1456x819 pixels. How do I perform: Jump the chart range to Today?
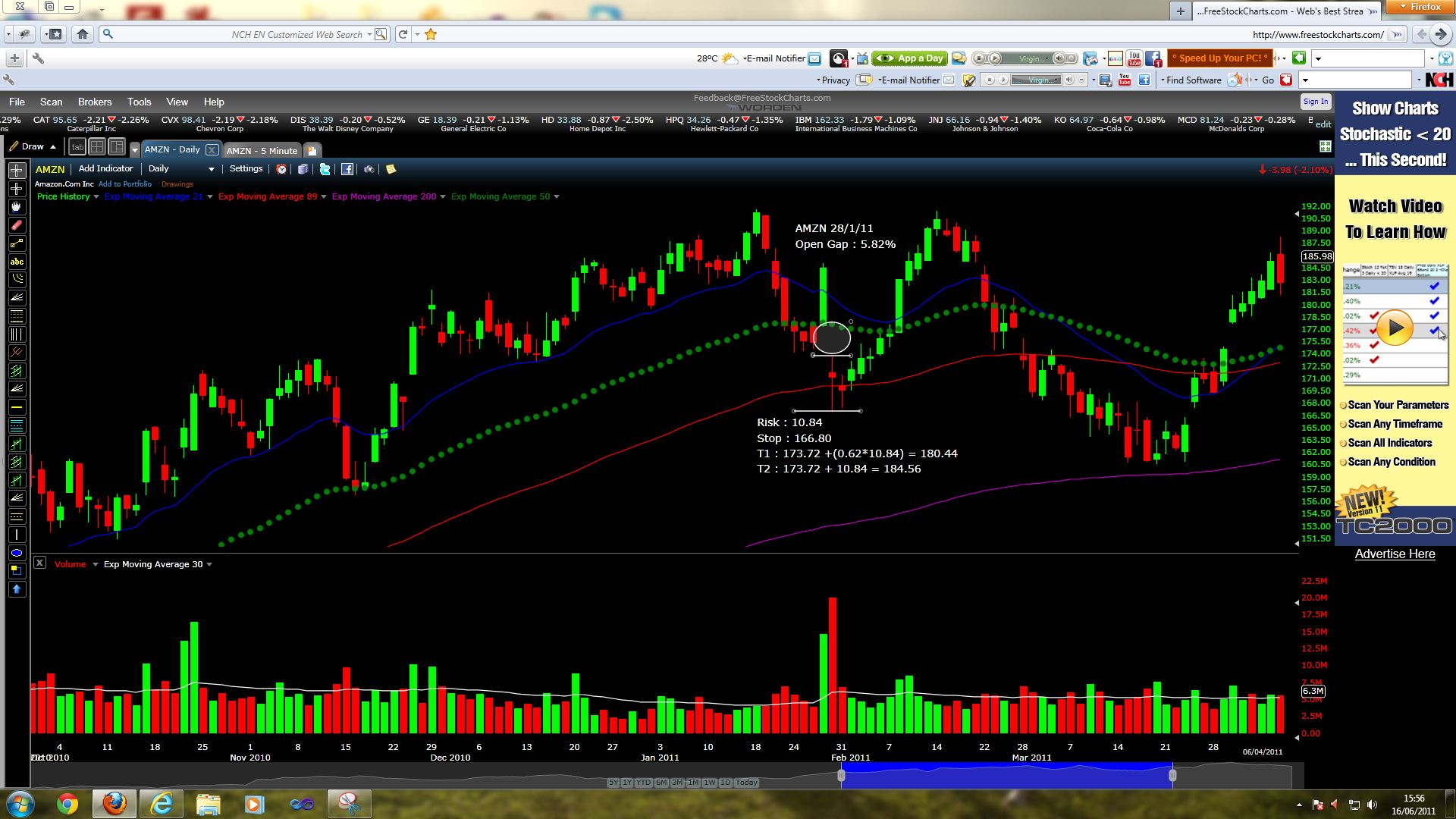click(x=746, y=783)
